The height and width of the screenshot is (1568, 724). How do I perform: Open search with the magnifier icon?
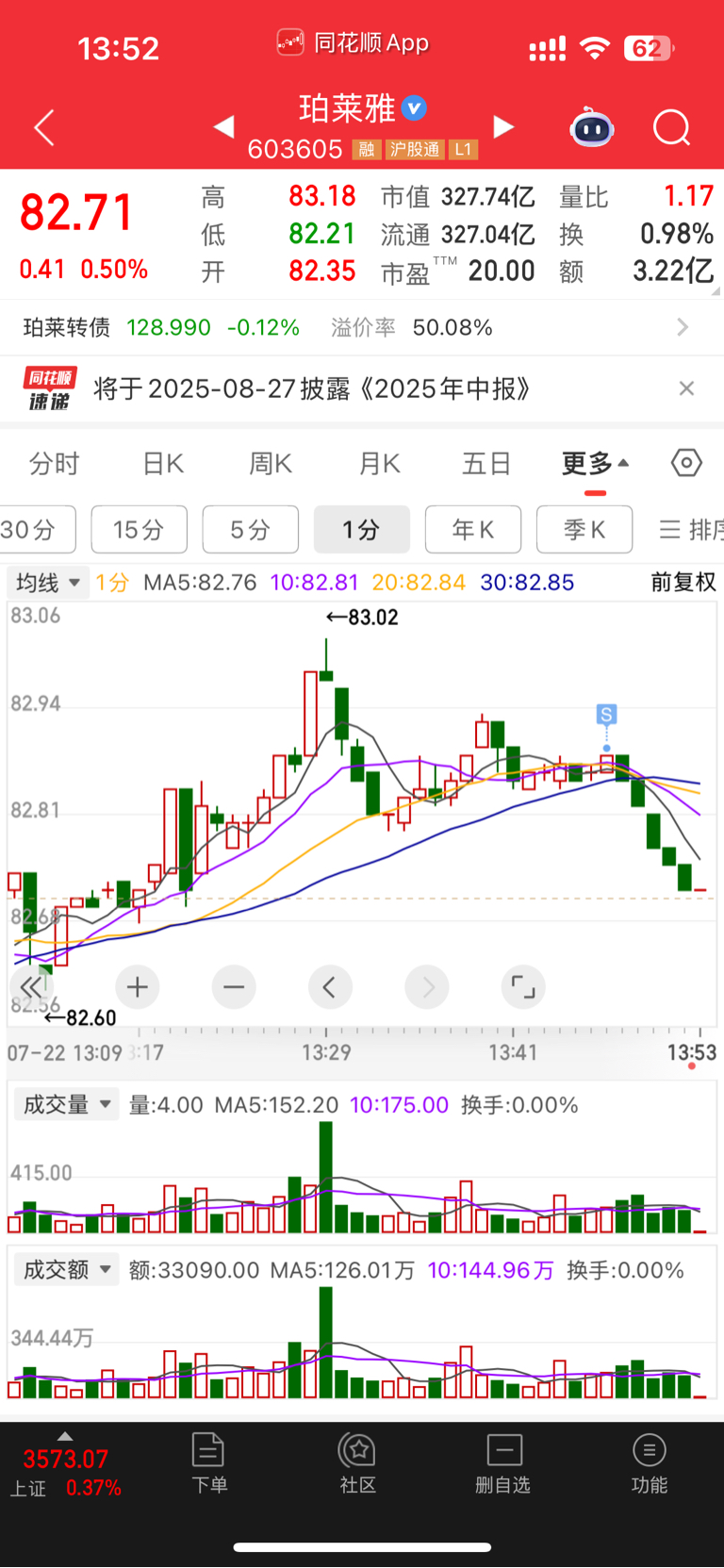672,127
